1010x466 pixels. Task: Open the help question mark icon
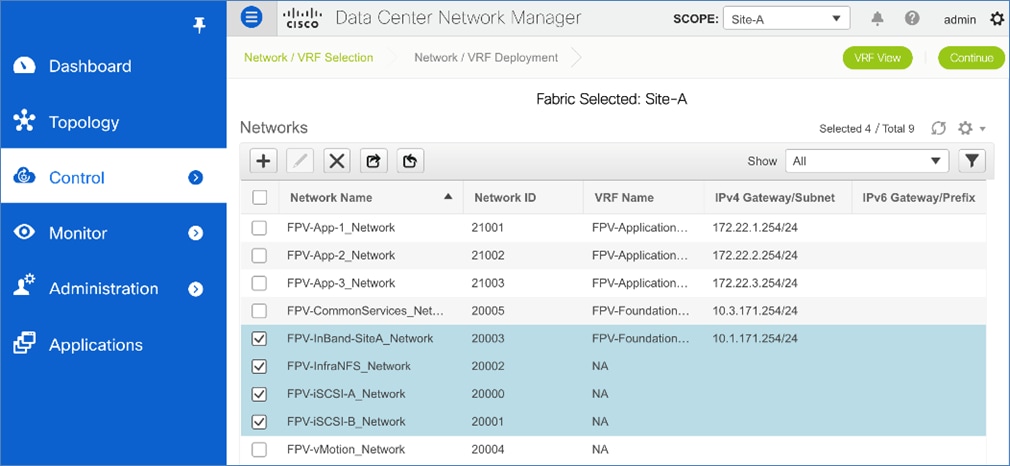pyautogui.click(x=912, y=18)
